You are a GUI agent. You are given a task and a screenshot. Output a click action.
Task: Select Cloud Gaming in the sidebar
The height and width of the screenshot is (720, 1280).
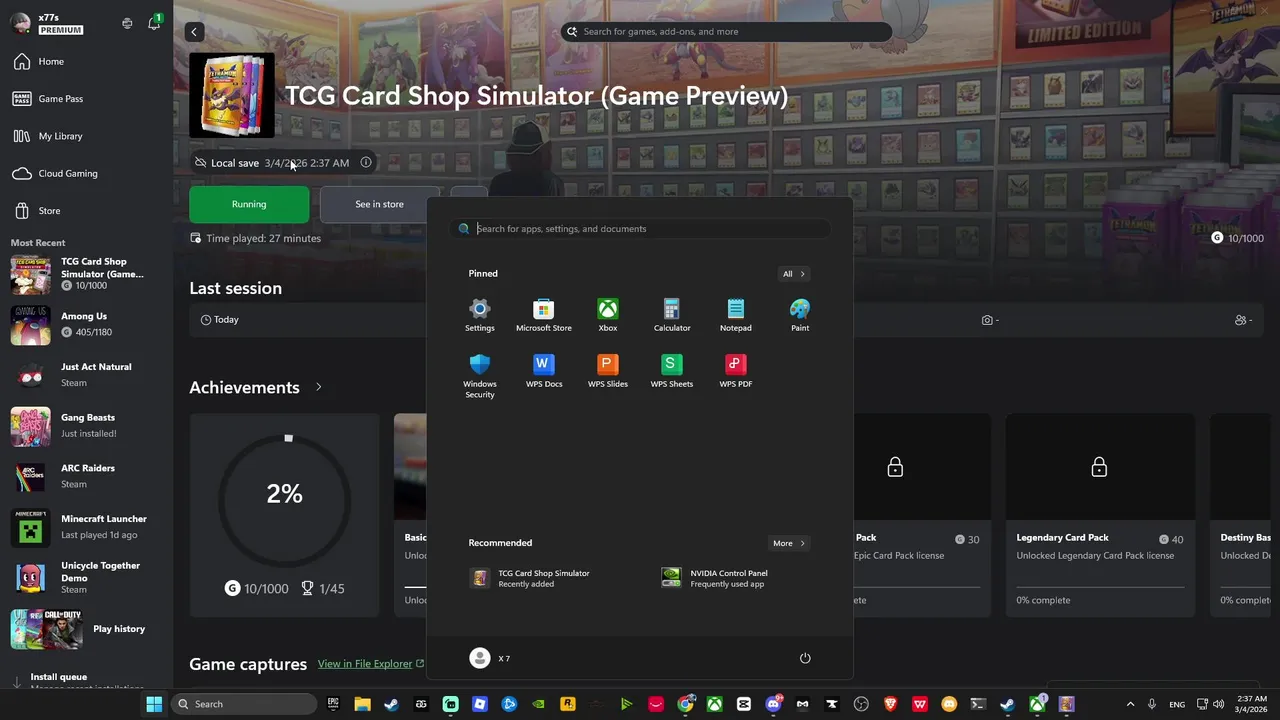[x=86, y=173]
